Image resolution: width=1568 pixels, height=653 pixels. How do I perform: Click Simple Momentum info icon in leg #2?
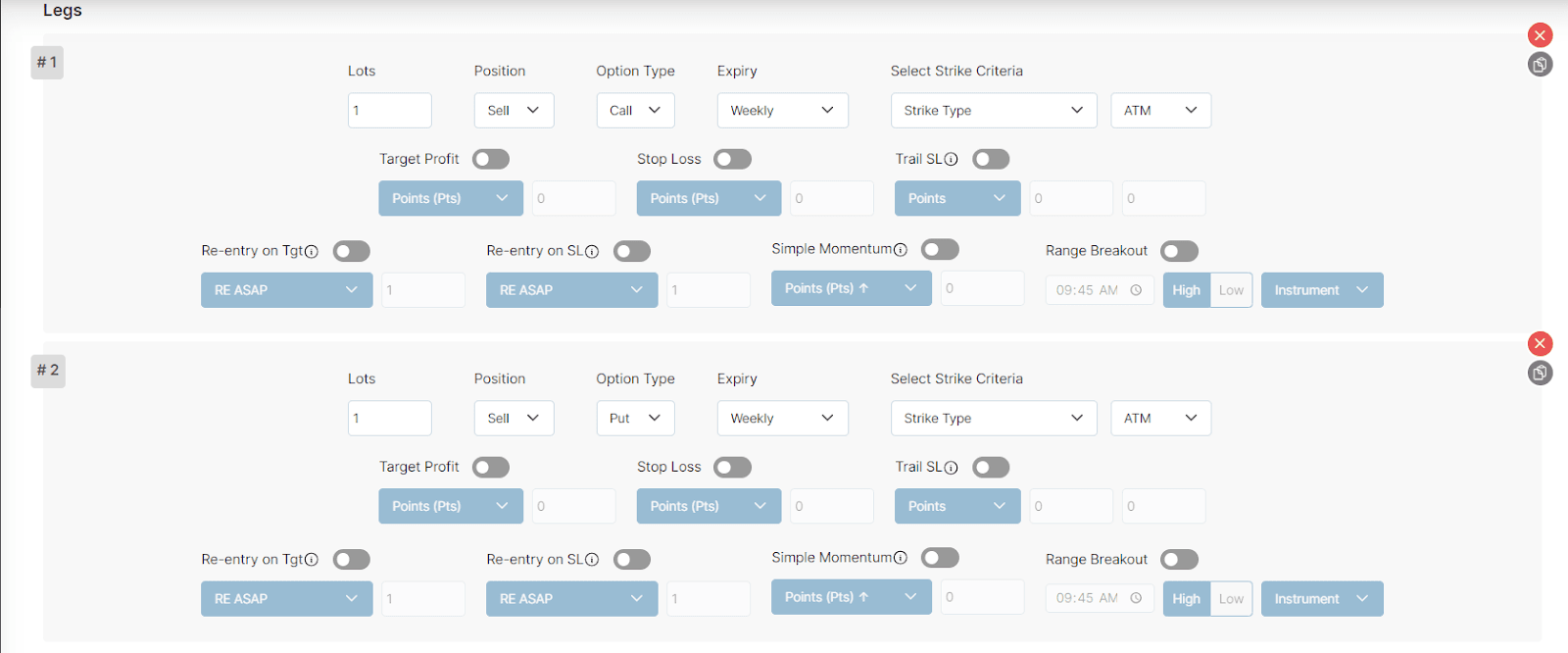(x=900, y=558)
